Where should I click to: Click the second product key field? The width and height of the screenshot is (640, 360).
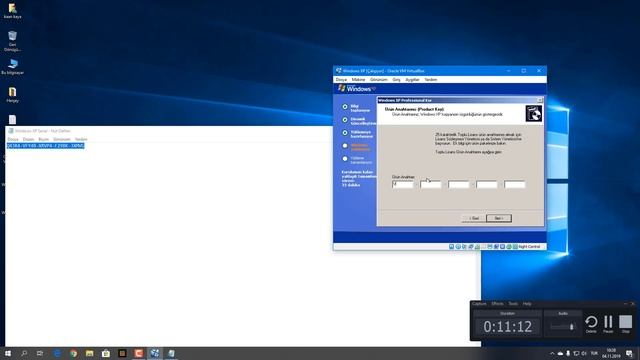click(x=431, y=184)
